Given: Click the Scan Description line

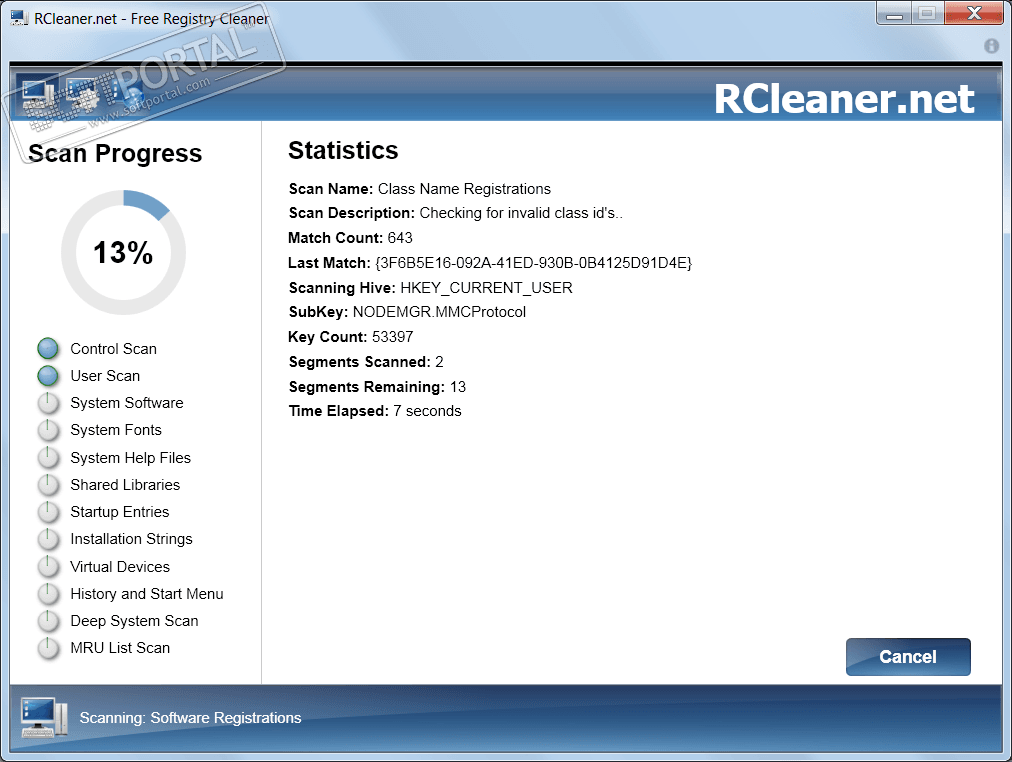Looking at the screenshot, I should click(456, 213).
